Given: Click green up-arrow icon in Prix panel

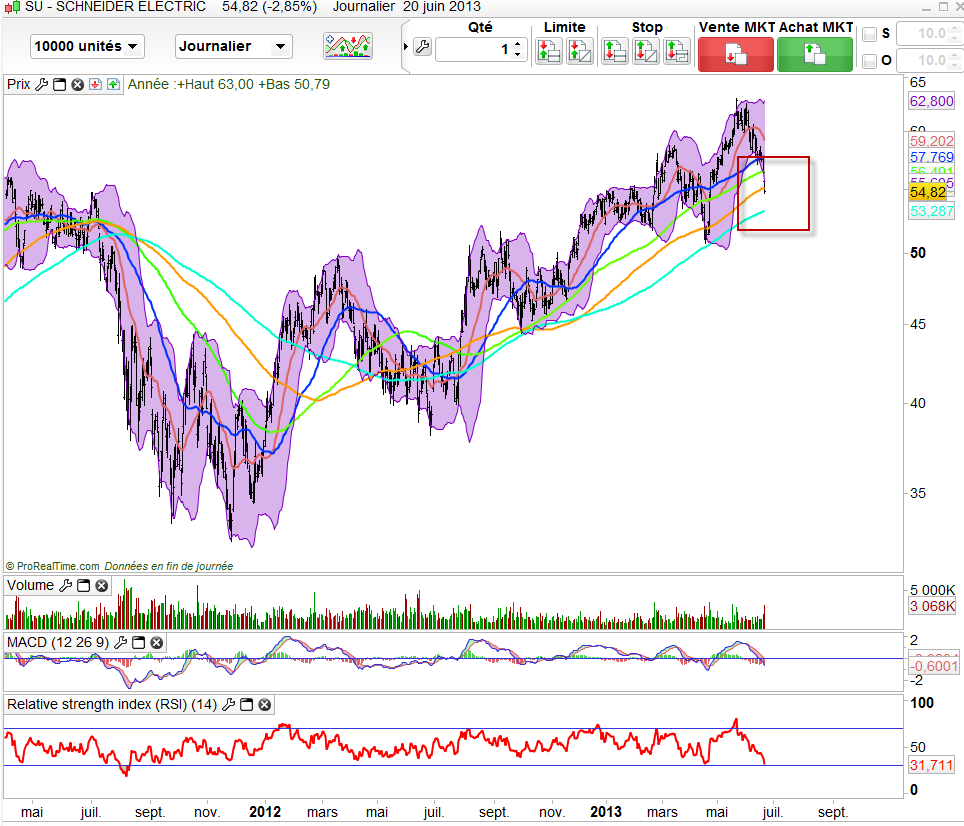Looking at the screenshot, I should (x=112, y=85).
